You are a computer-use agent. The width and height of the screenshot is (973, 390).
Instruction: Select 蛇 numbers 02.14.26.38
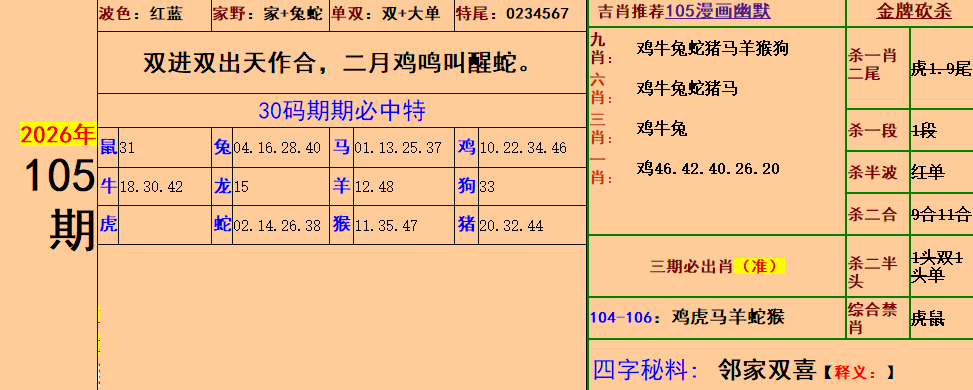(x=277, y=225)
